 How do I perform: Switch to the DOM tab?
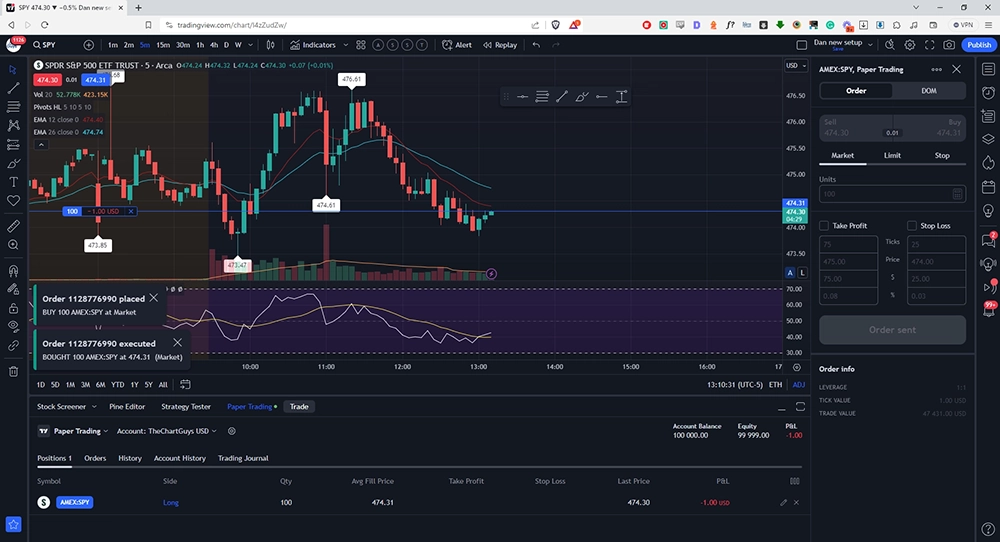coord(929,91)
